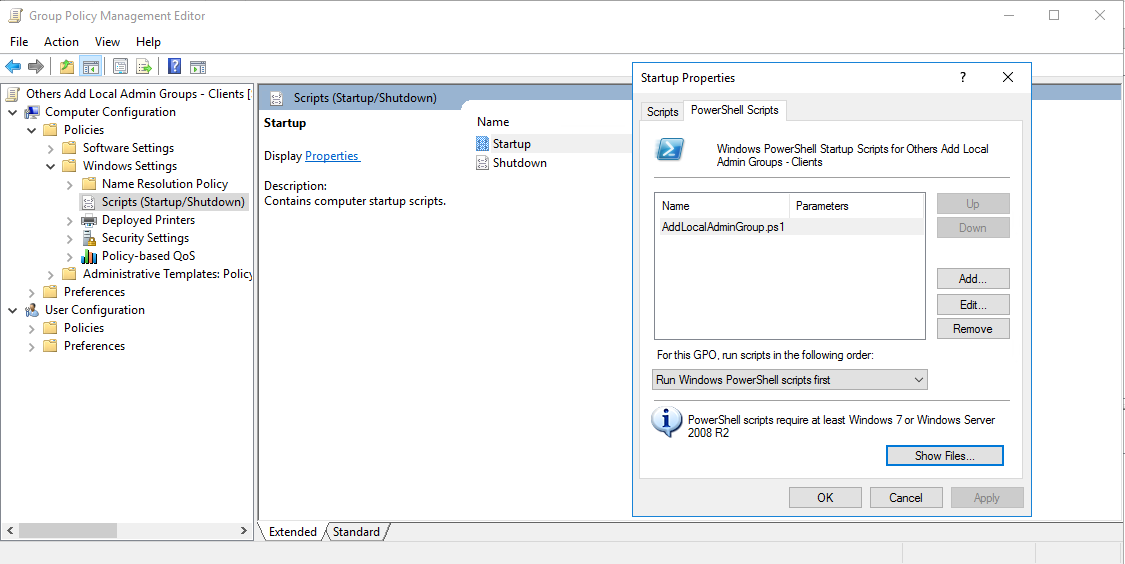Click the Administrative Templates folder icon
The image size is (1125, 564).
[70, 274]
